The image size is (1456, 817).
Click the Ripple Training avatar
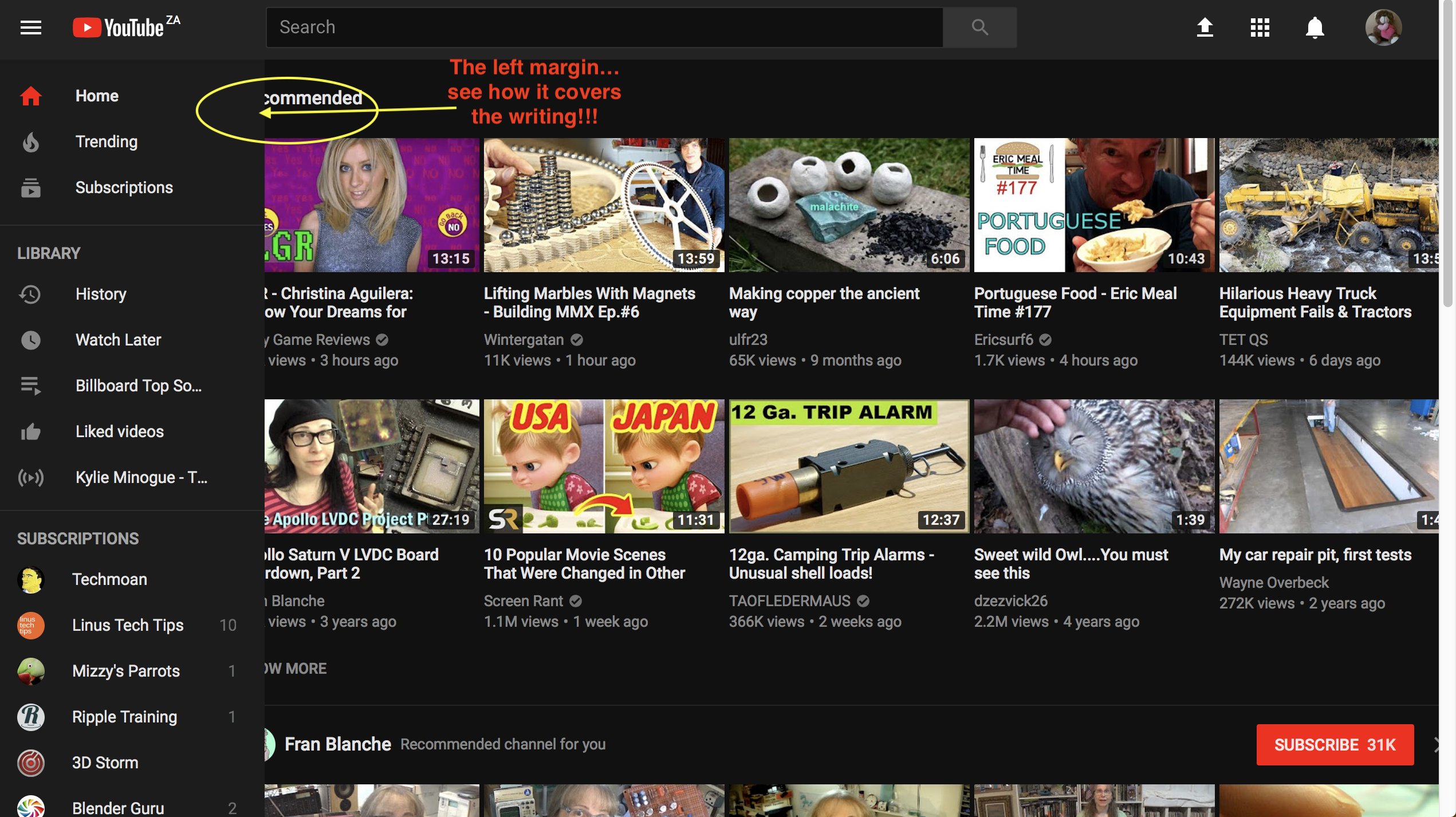pos(31,717)
